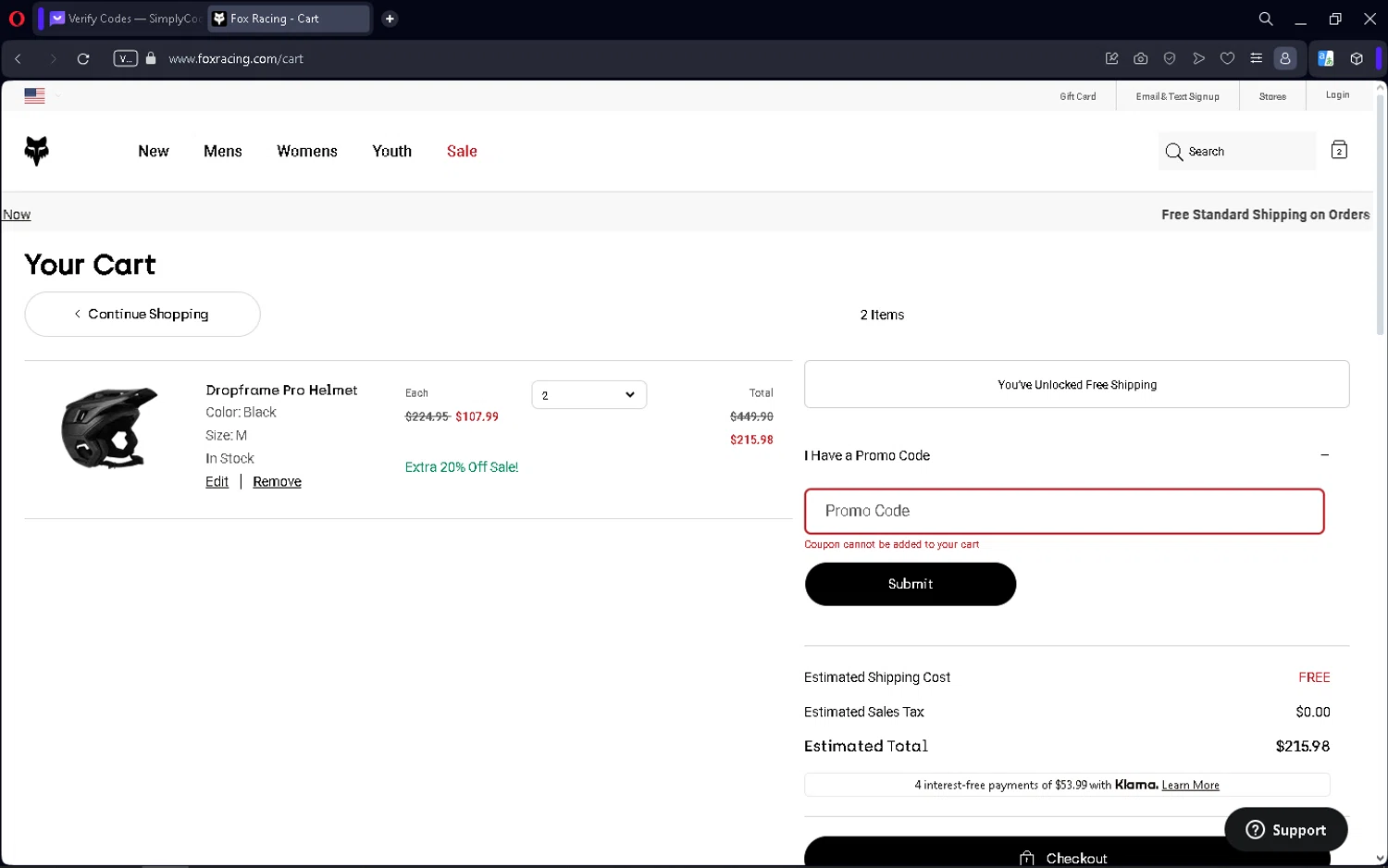Click the Gift Card link
Image resolution: width=1388 pixels, height=868 pixels.
click(1078, 96)
